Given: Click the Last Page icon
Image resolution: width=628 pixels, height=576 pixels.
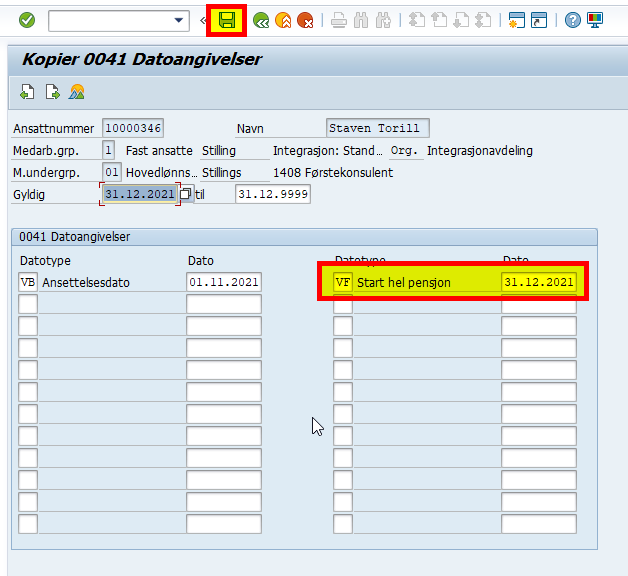Looking at the screenshot, I should pyautogui.click(x=483, y=20).
